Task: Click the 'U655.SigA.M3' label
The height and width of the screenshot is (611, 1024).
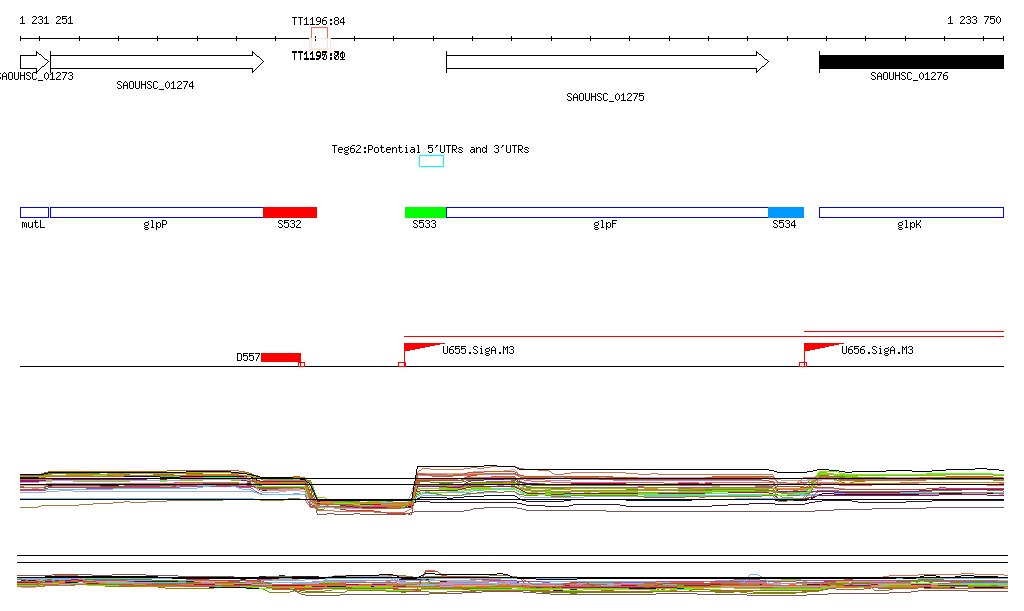Action: [x=478, y=351]
